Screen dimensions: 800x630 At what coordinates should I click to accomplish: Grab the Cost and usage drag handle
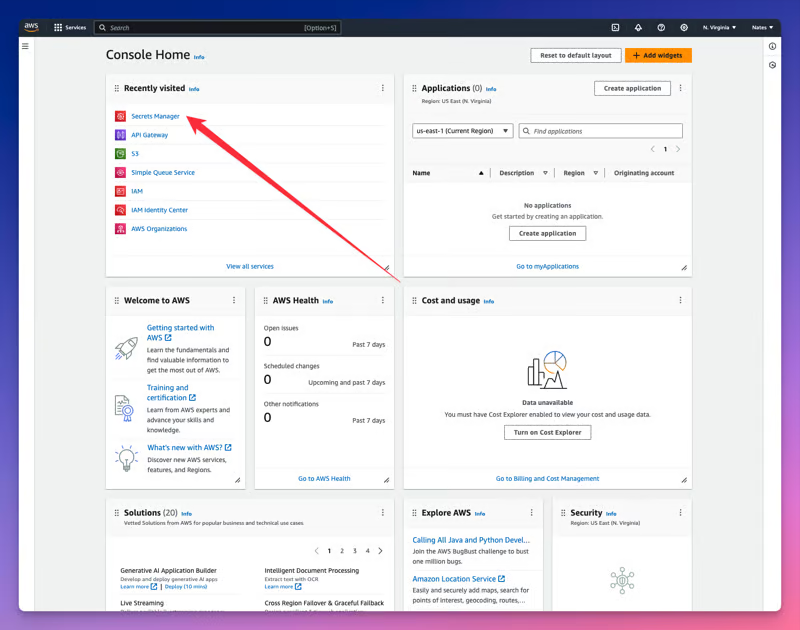pos(414,300)
